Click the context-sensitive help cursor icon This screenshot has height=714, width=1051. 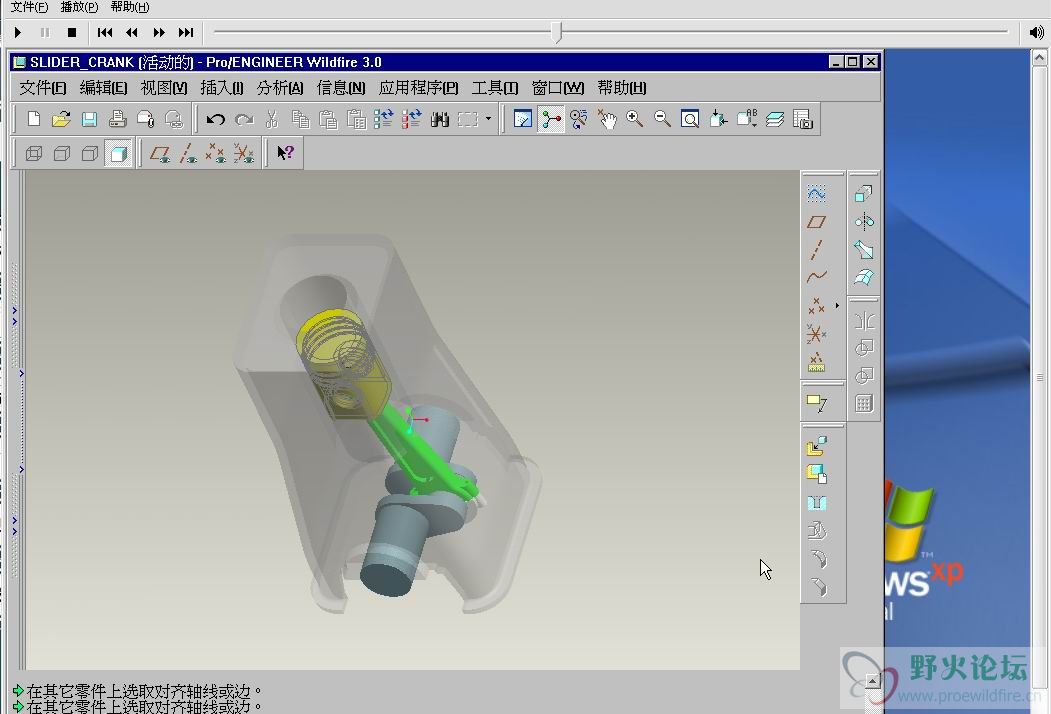click(286, 153)
